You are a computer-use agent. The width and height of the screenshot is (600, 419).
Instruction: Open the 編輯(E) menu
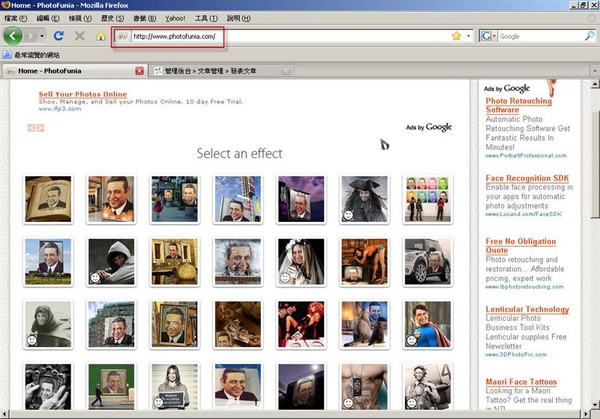(x=48, y=18)
